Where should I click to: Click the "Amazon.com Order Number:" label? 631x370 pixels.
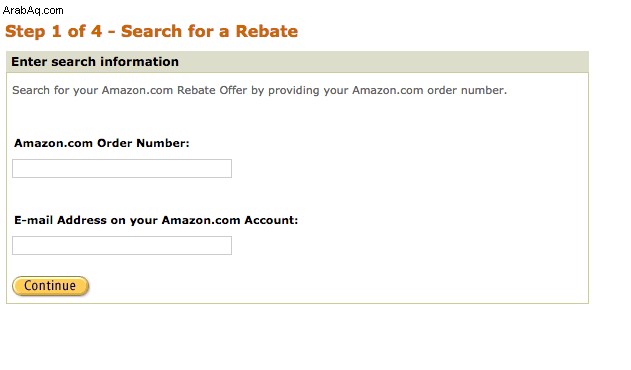click(101, 143)
